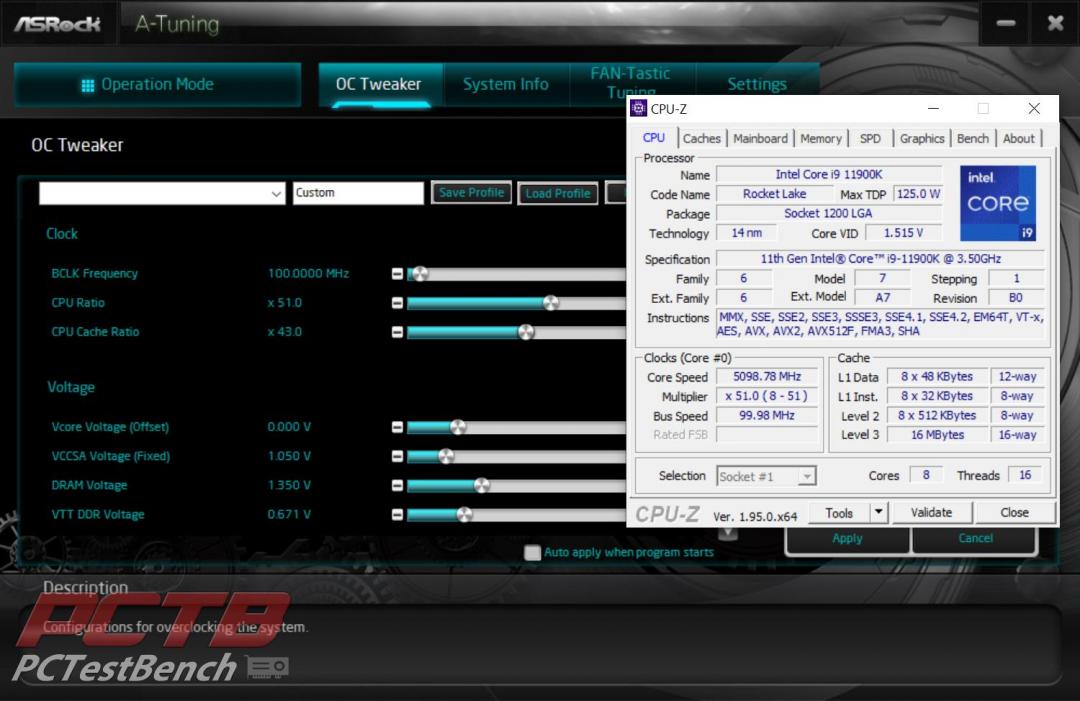
Task: Open the Socket #1 selection dropdown
Action: click(766, 476)
